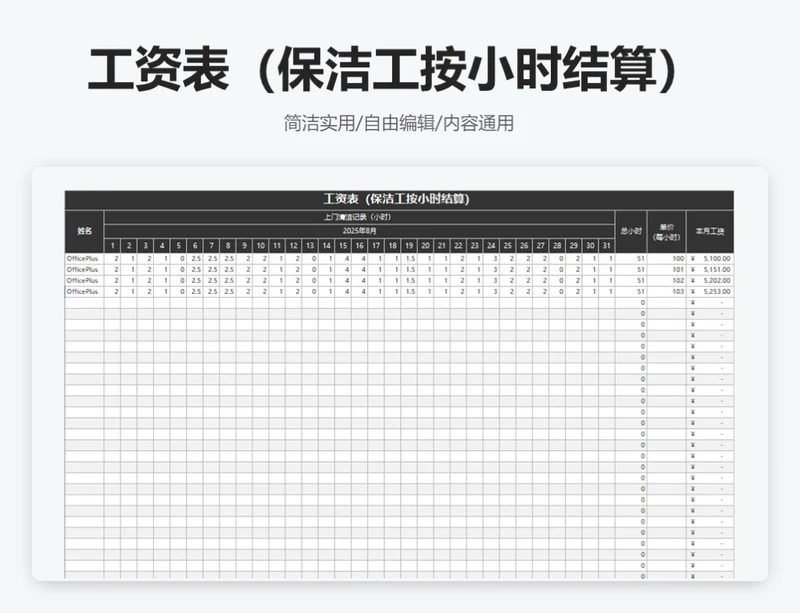The image size is (800, 613).
Task: Click day 23 column header
Action: click(x=475, y=246)
